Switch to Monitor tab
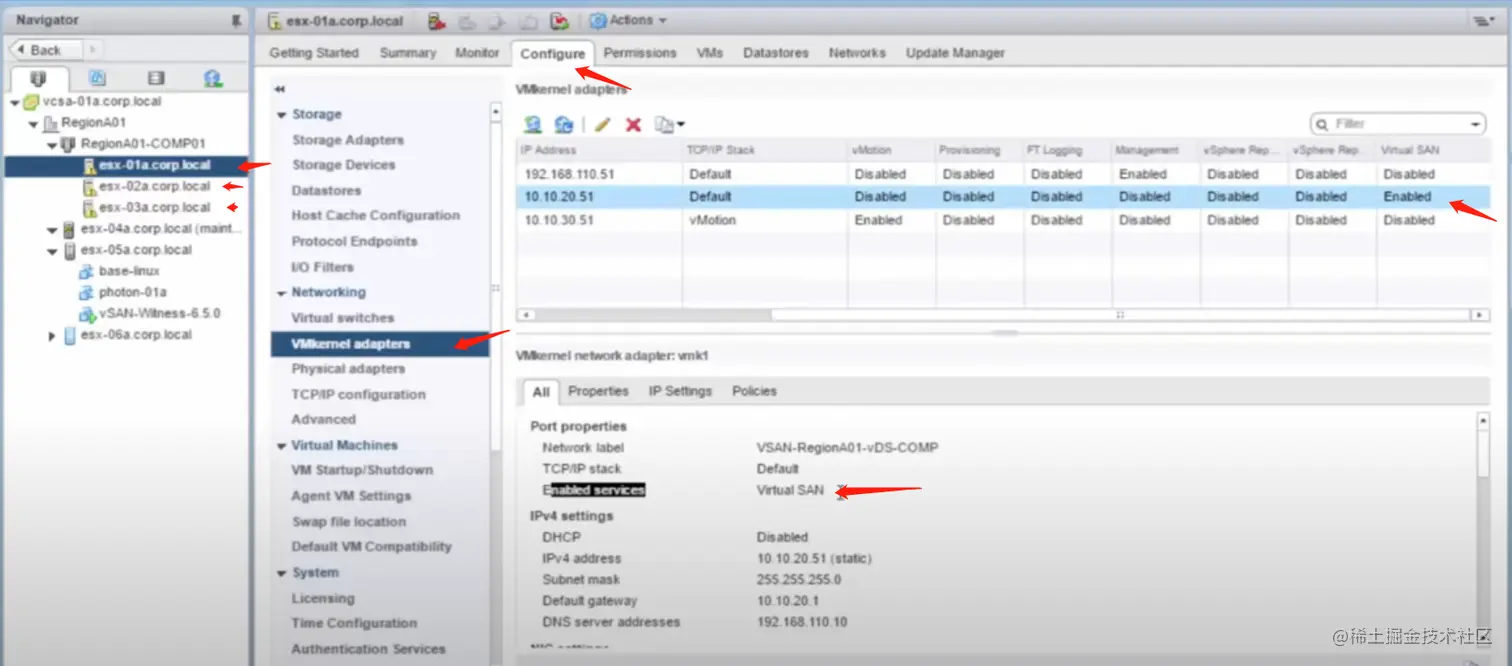 click(x=477, y=53)
